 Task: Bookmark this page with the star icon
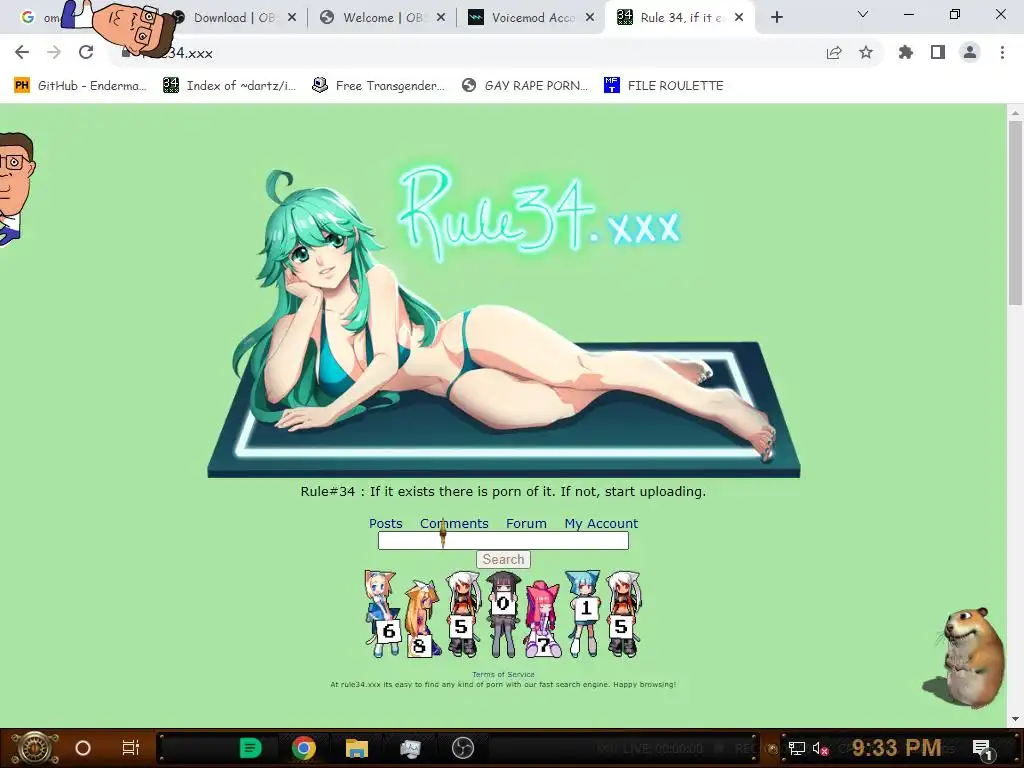coord(866,52)
